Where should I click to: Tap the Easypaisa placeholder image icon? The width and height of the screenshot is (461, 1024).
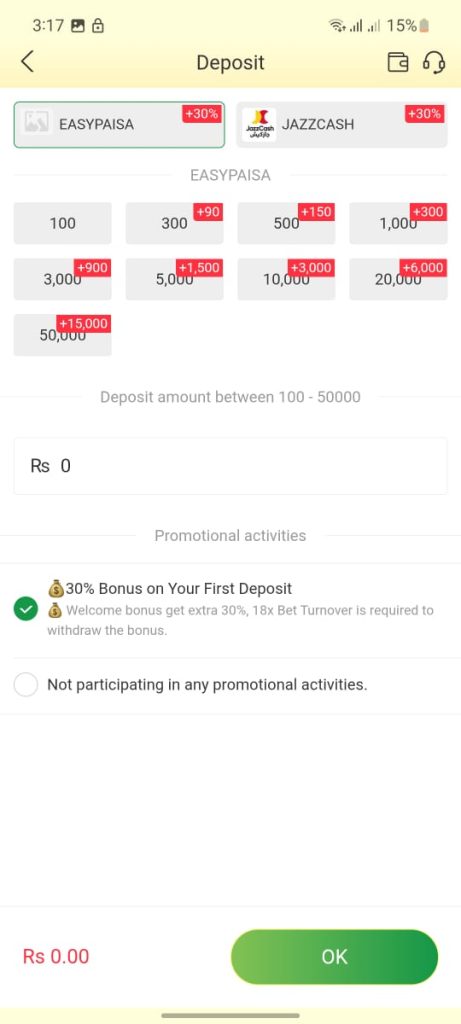point(35,123)
